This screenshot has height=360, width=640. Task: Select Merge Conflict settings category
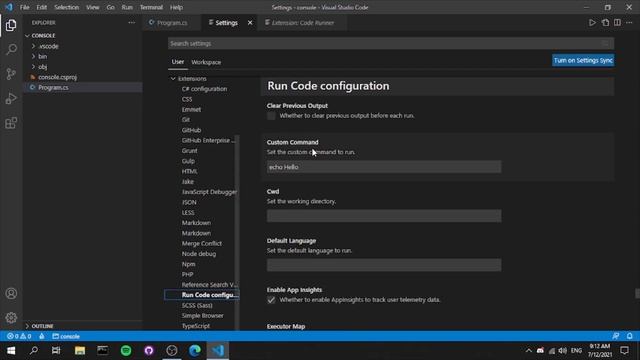202,243
